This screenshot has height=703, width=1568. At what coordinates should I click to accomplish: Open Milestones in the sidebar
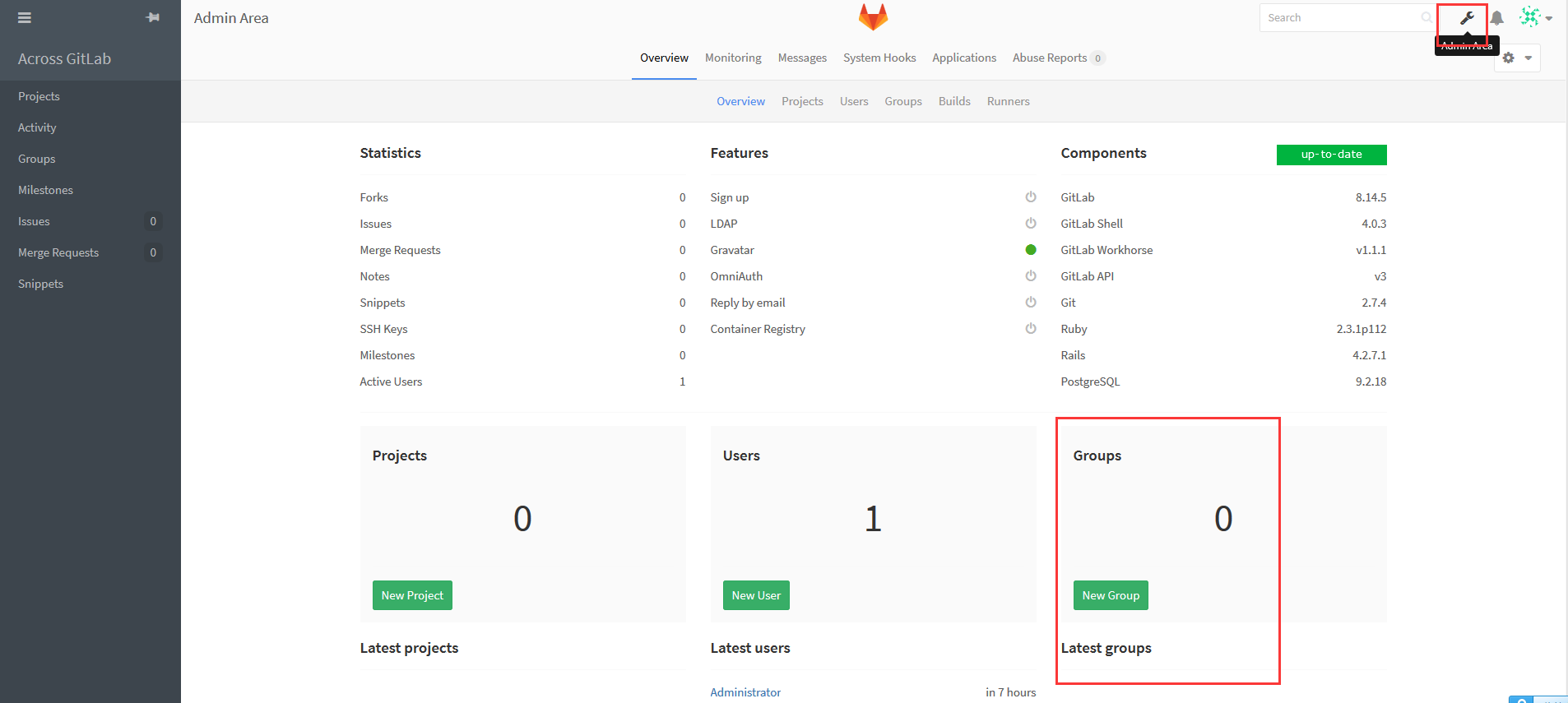90,190
